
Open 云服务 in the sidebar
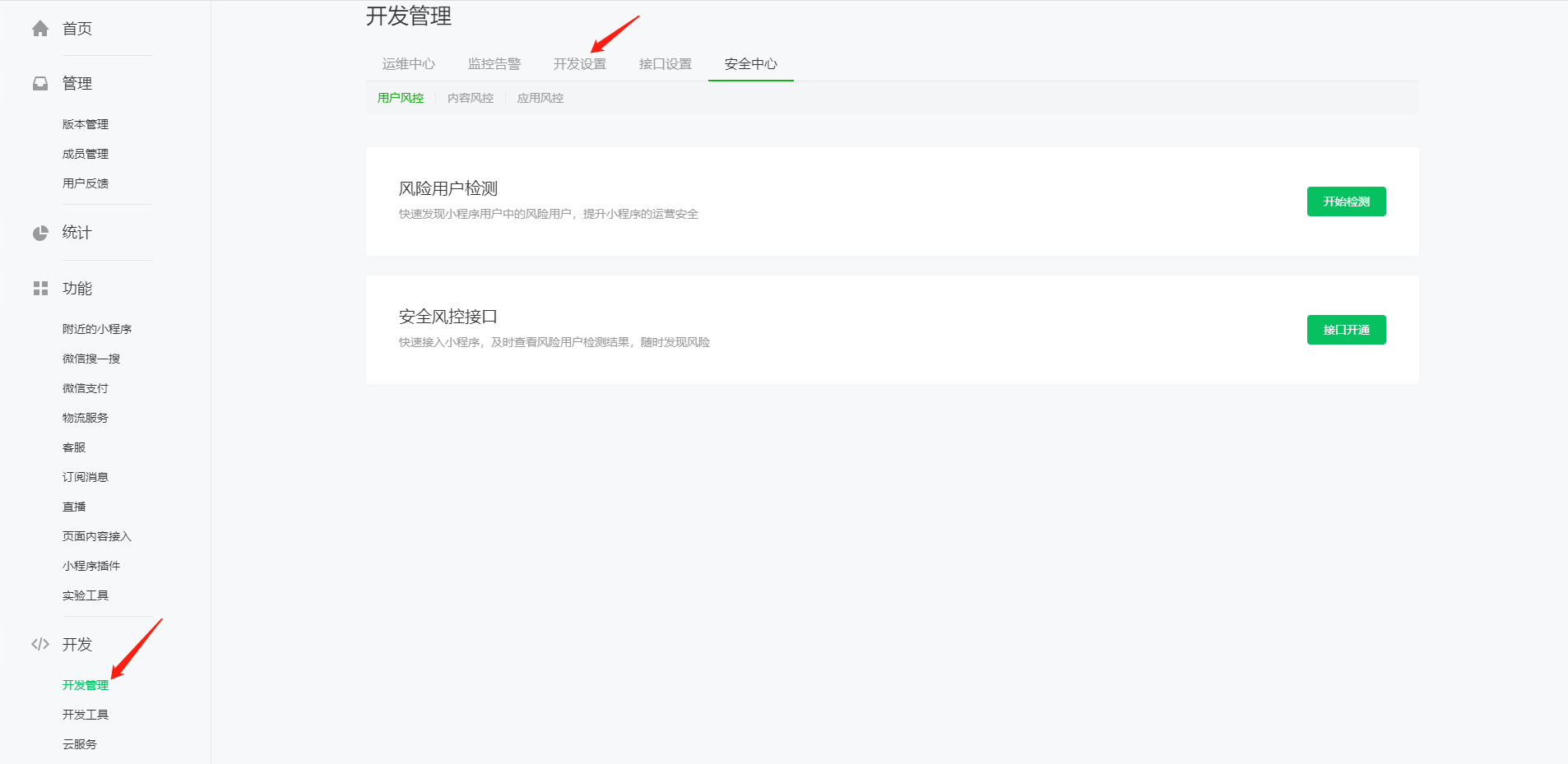[x=80, y=744]
